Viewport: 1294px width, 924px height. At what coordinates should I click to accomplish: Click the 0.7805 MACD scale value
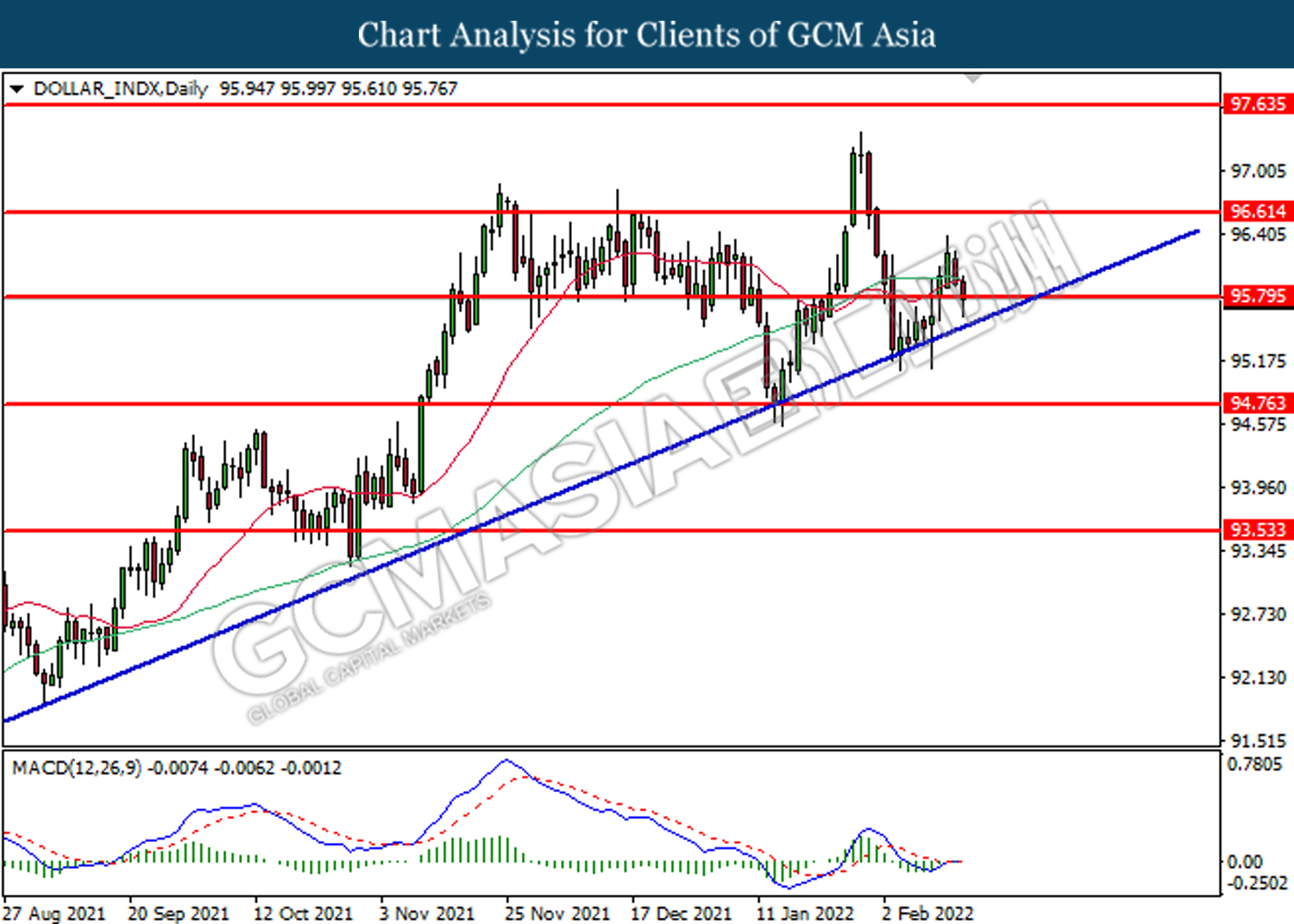pyautogui.click(x=1255, y=764)
